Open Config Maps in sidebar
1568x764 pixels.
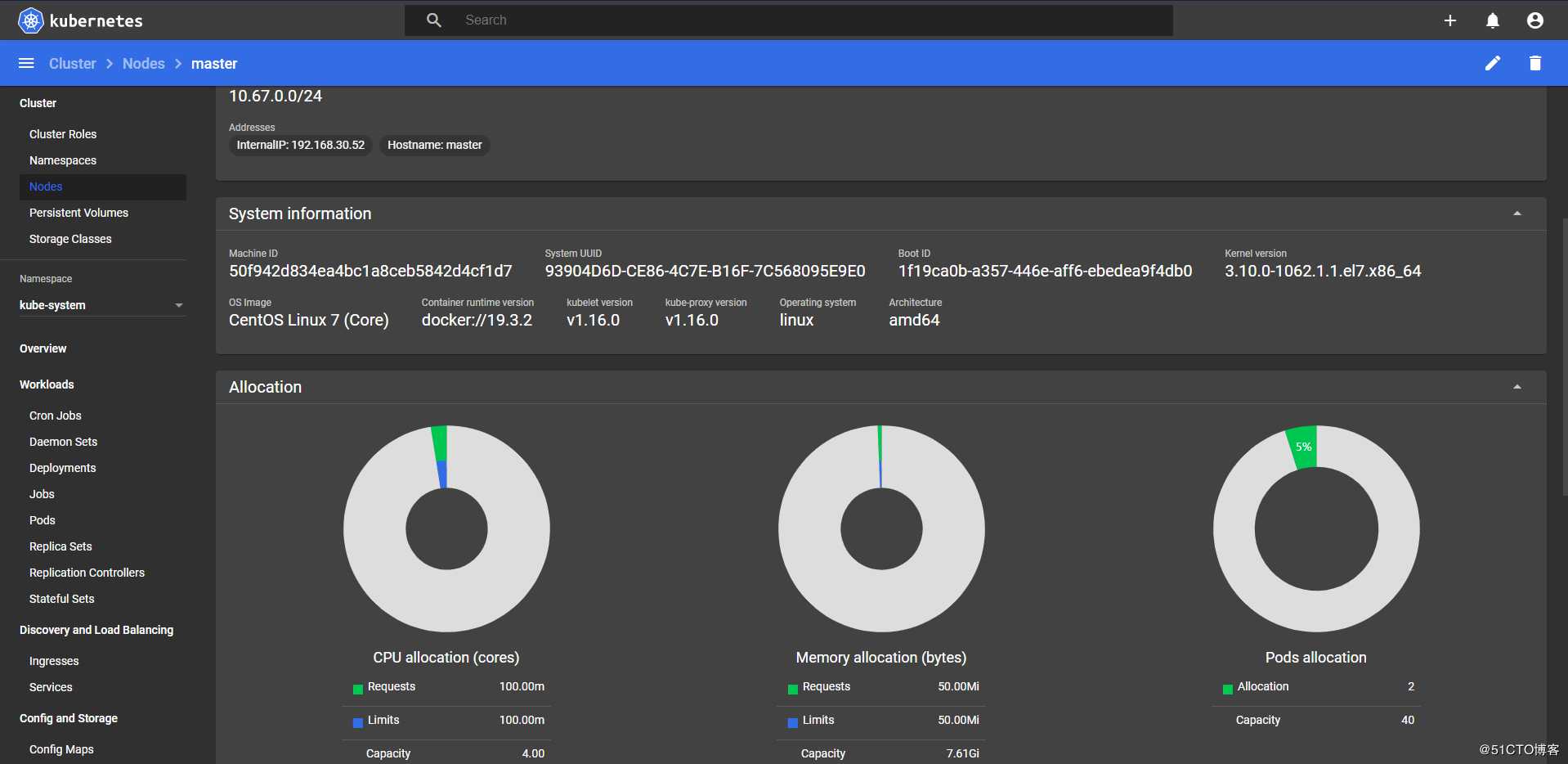[x=61, y=749]
